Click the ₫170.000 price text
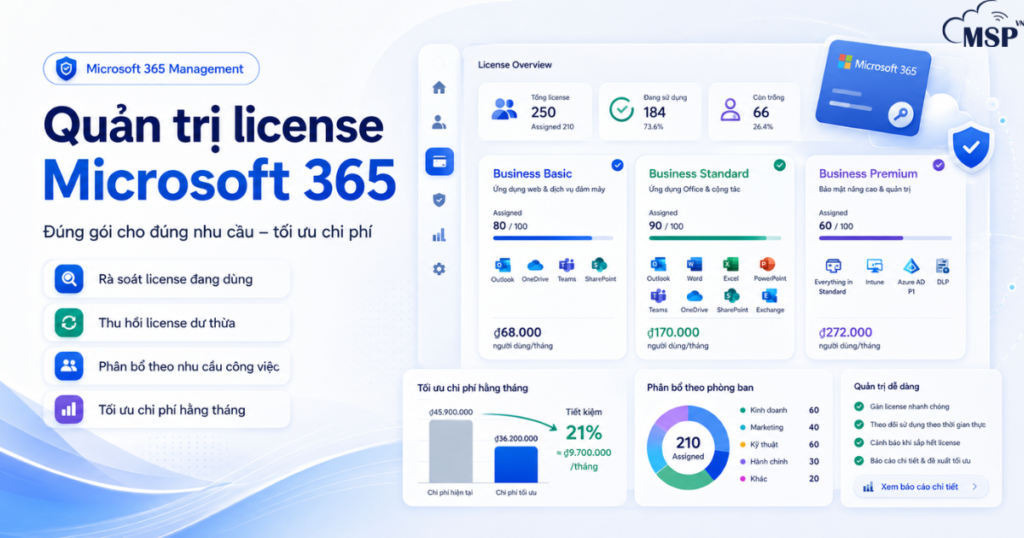 673,332
